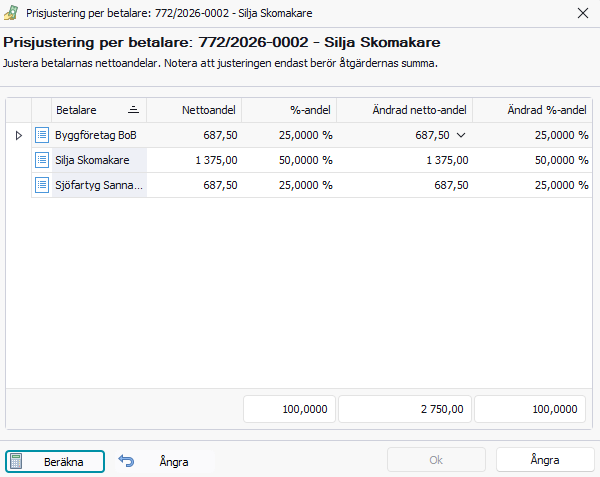Click the sort indicator in Betalare header
Screen dimensions: 600x477
tap(133, 110)
